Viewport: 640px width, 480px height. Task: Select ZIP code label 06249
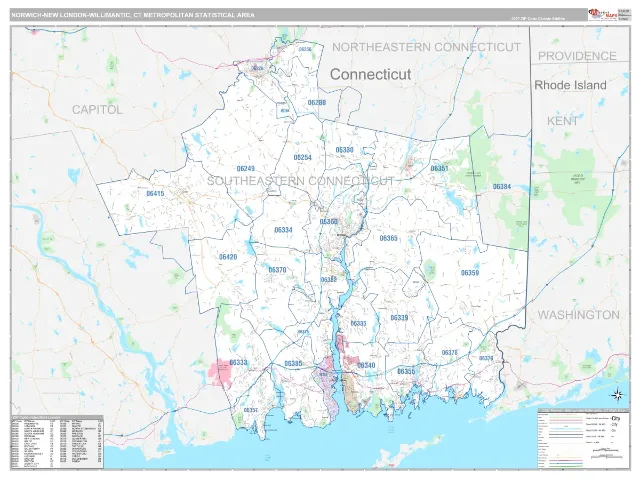(245, 168)
